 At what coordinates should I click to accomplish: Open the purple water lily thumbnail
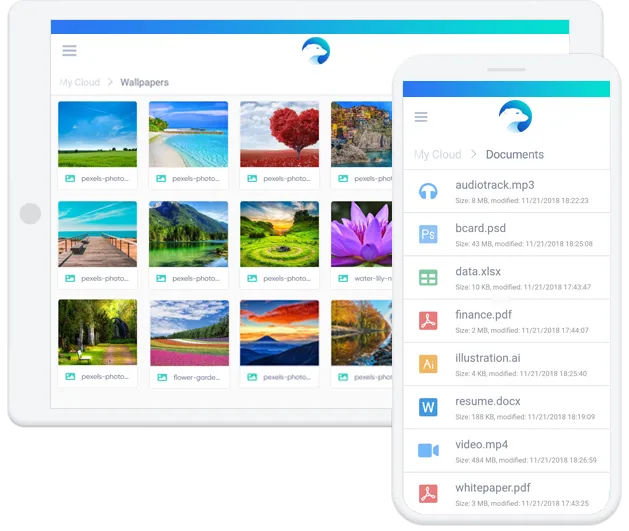coord(360,234)
